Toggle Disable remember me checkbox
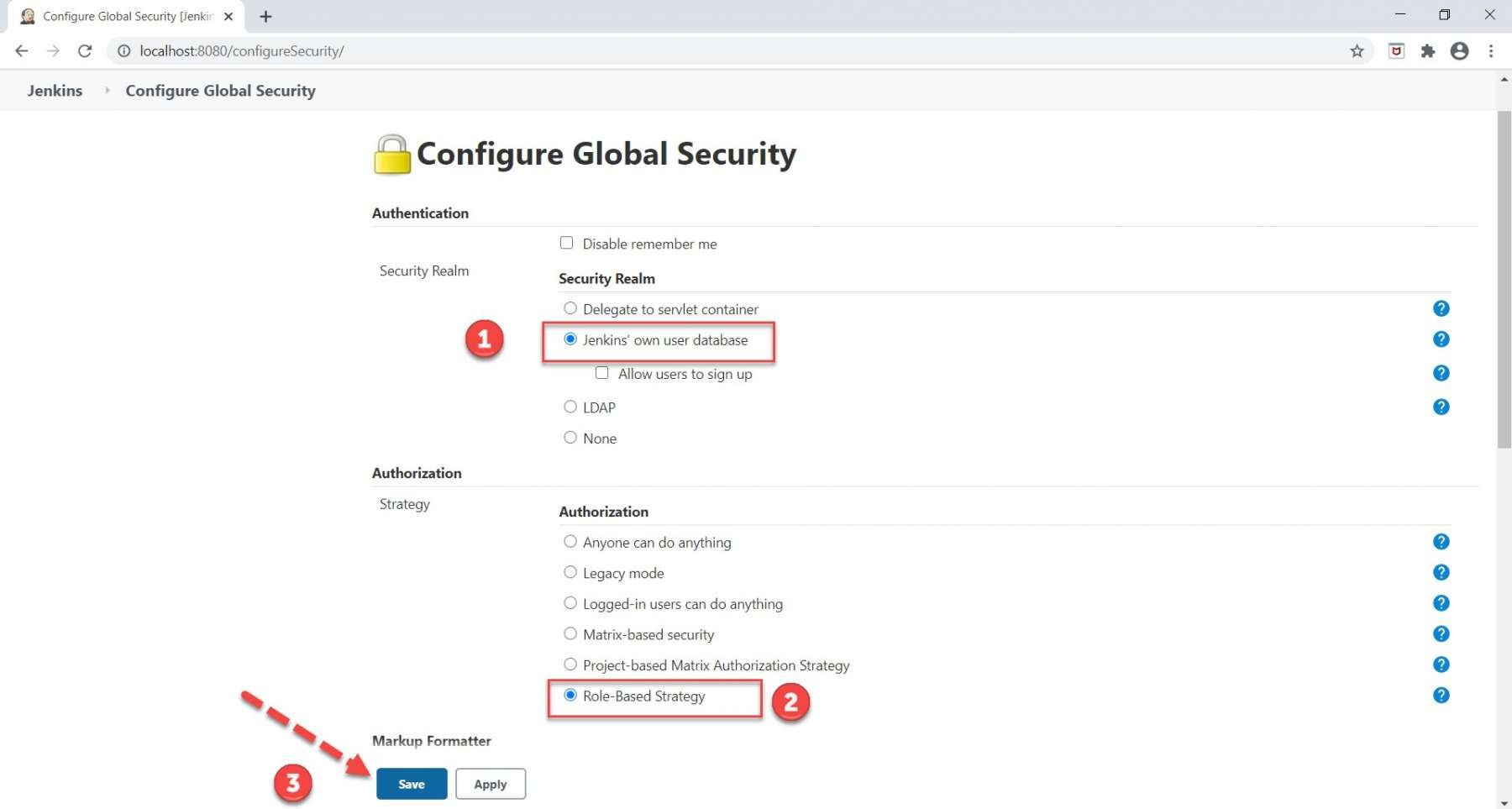 (567, 243)
